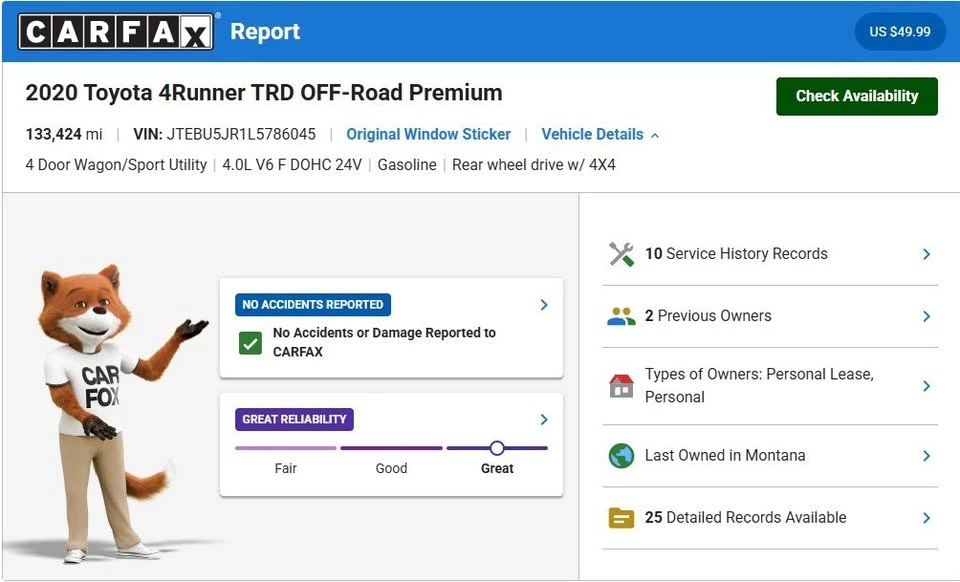Click the house owner-type icon
This screenshot has height=582, width=960.
[x=621, y=386]
